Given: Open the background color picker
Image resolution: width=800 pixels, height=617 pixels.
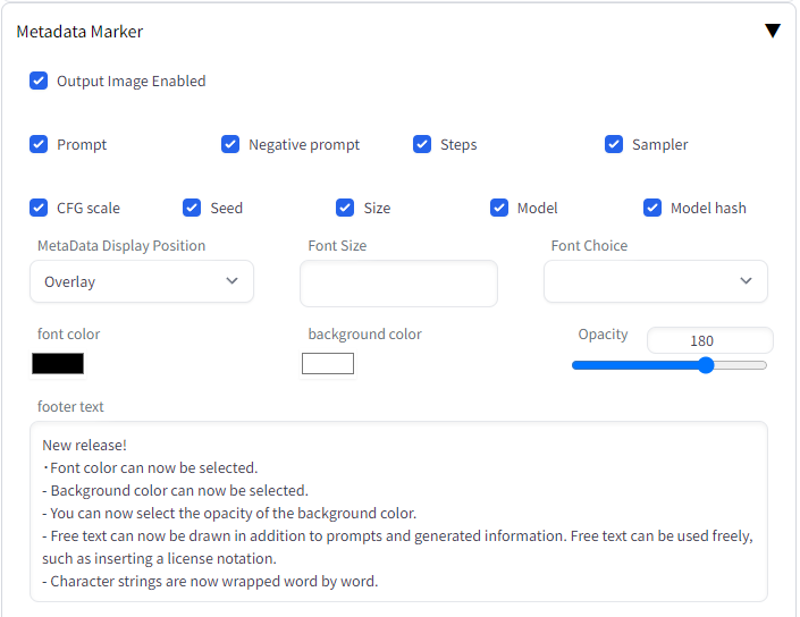Looking at the screenshot, I should coord(327,363).
